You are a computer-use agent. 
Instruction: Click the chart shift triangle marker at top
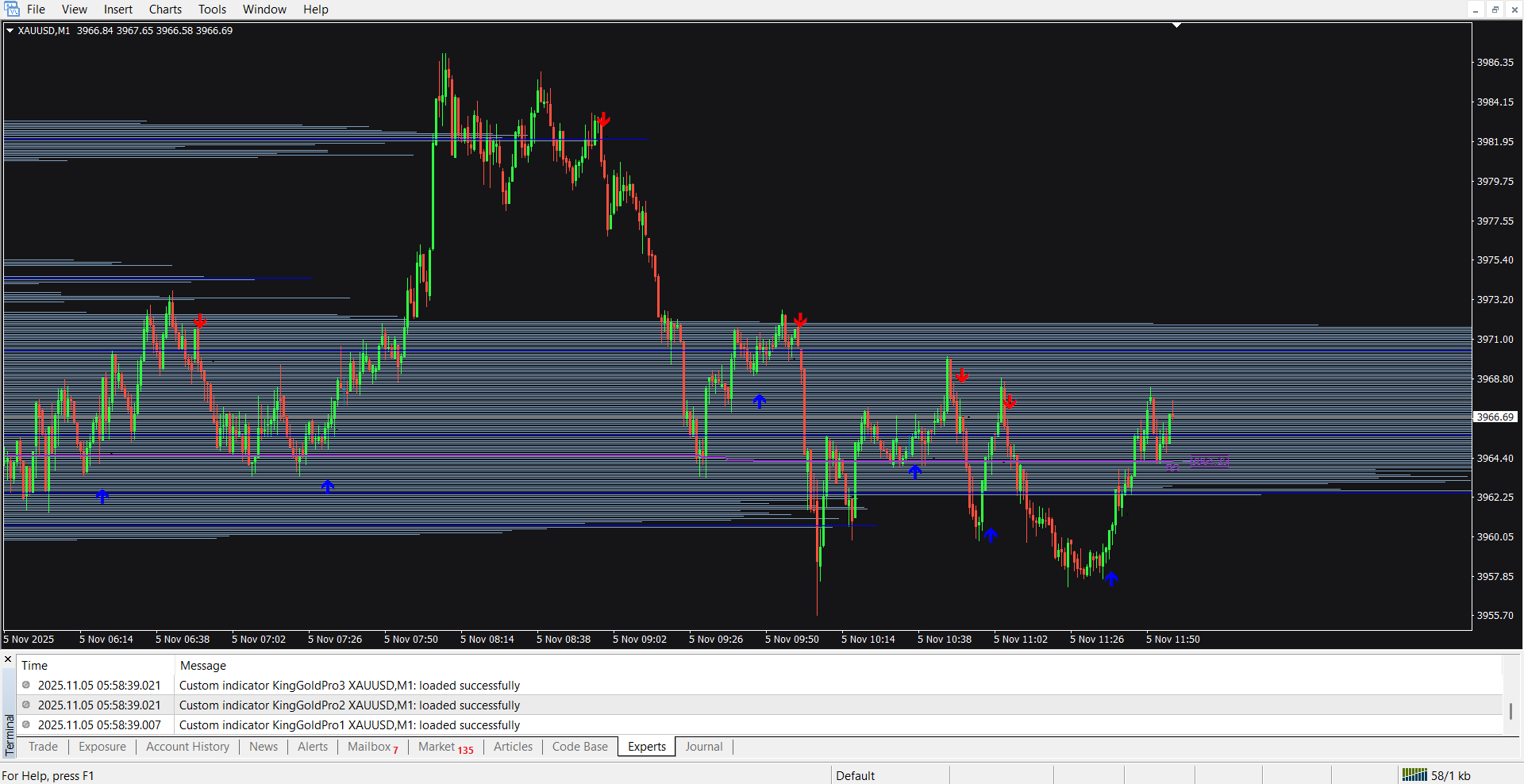pos(1177,26)
